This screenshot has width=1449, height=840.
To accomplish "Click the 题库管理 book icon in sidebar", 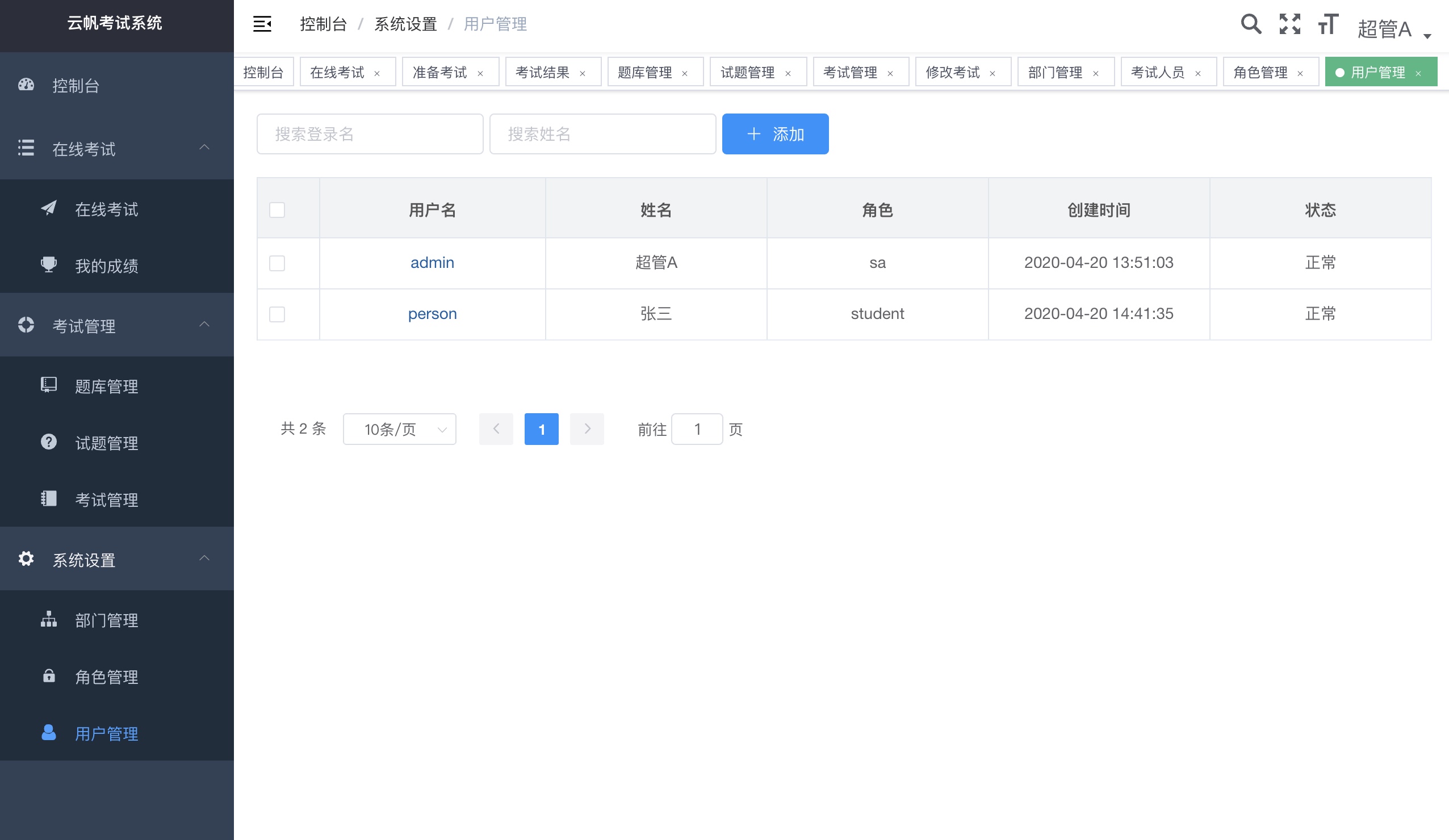I will [x=48, y=385].
